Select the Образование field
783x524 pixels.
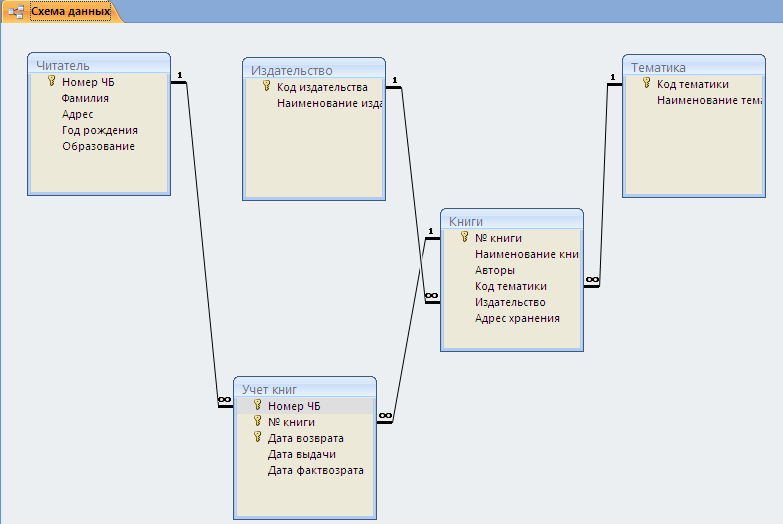tap(99, 146)
